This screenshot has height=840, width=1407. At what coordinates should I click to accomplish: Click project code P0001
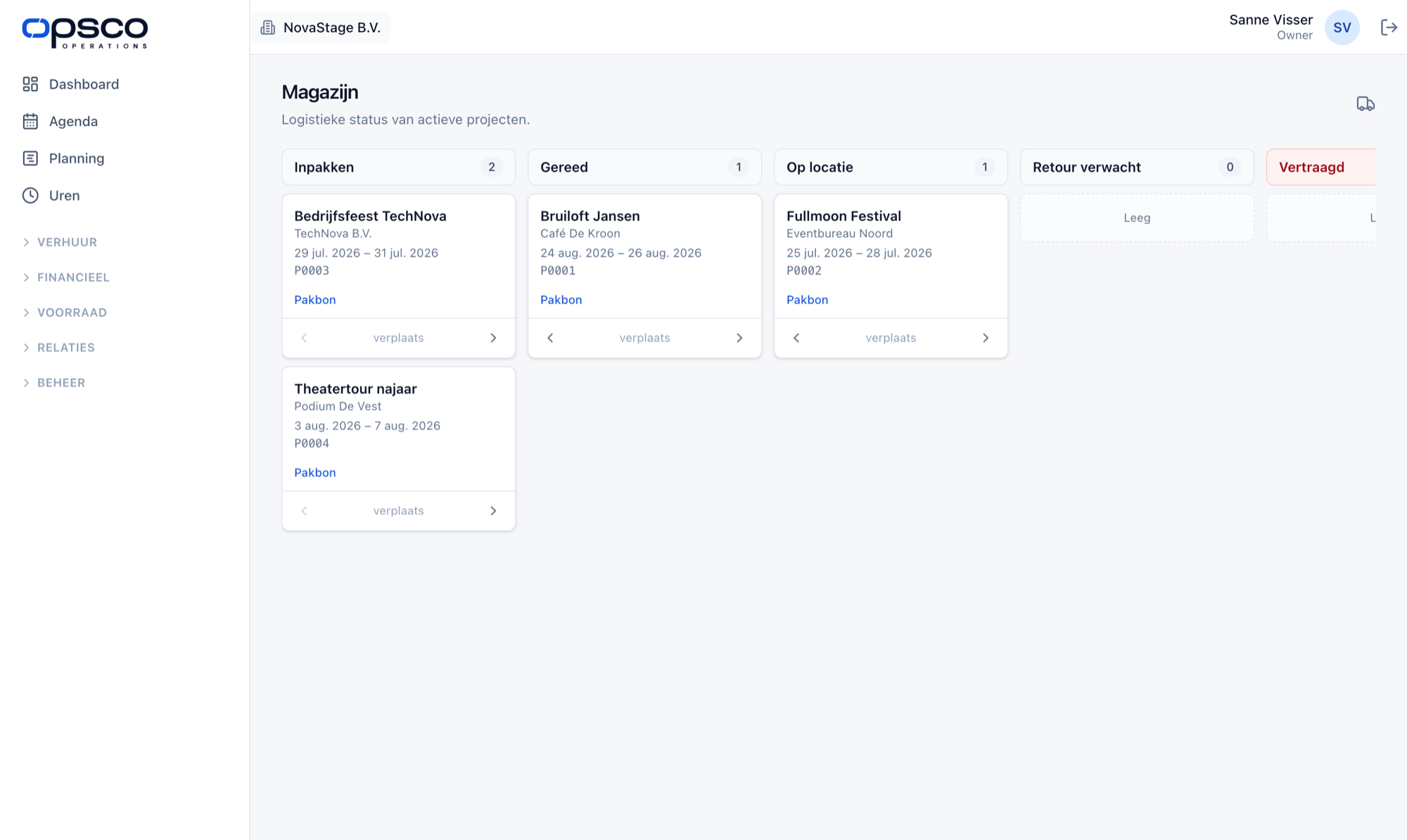coord(558,271)
